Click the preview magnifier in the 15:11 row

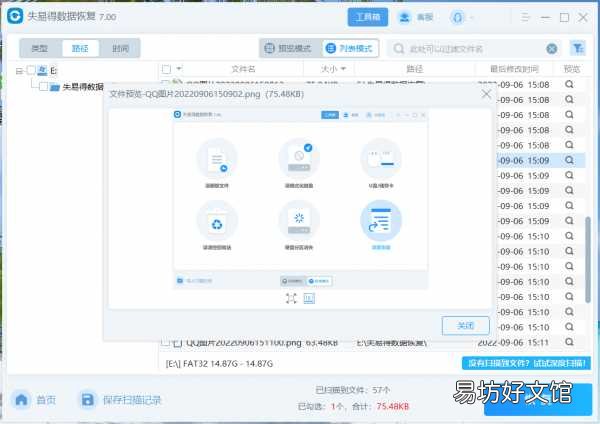[x=569, y=342]
